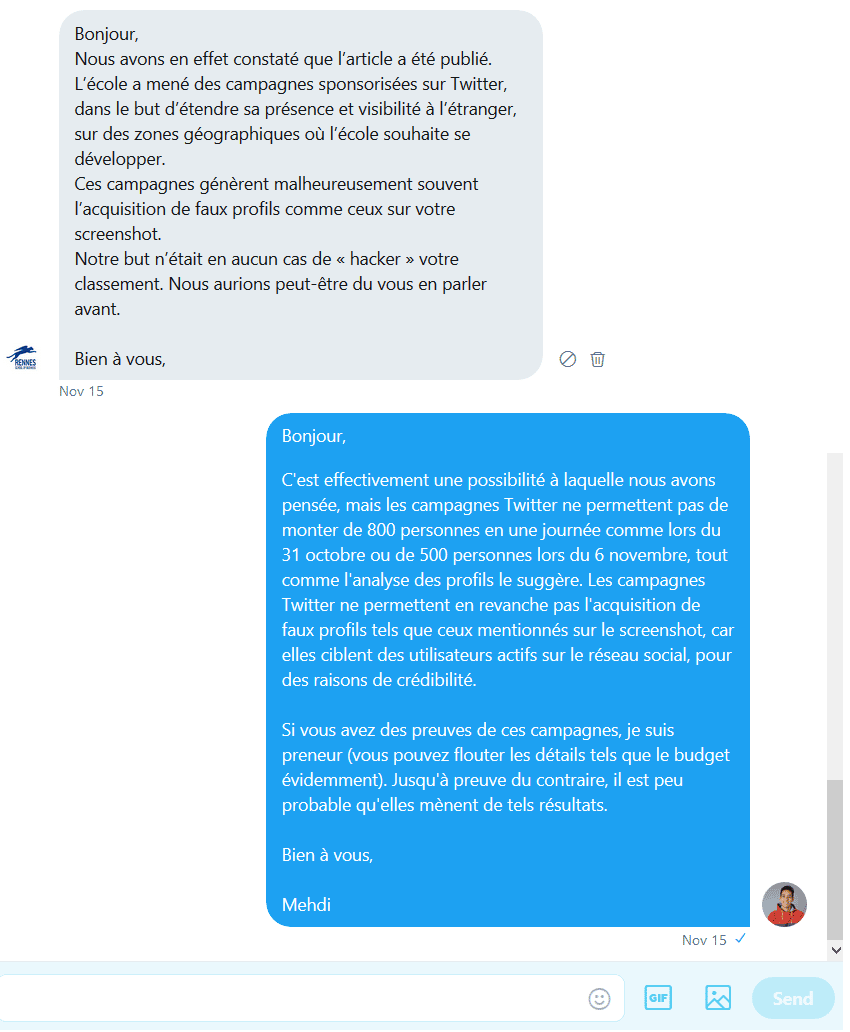Click the blue read-receipt checkmark

click(x=740, y=939)
